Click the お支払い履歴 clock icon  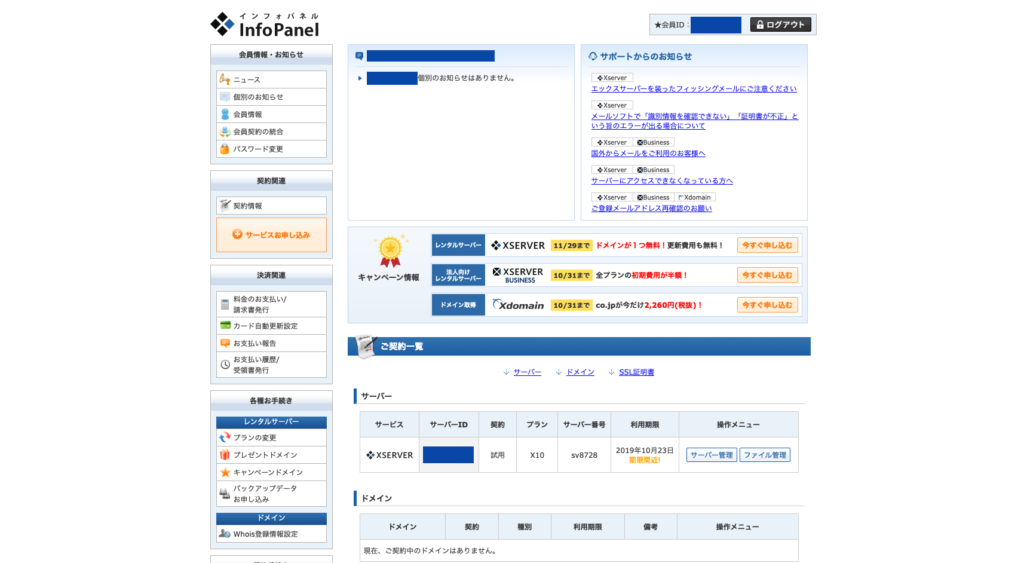[x=225, y=364]
